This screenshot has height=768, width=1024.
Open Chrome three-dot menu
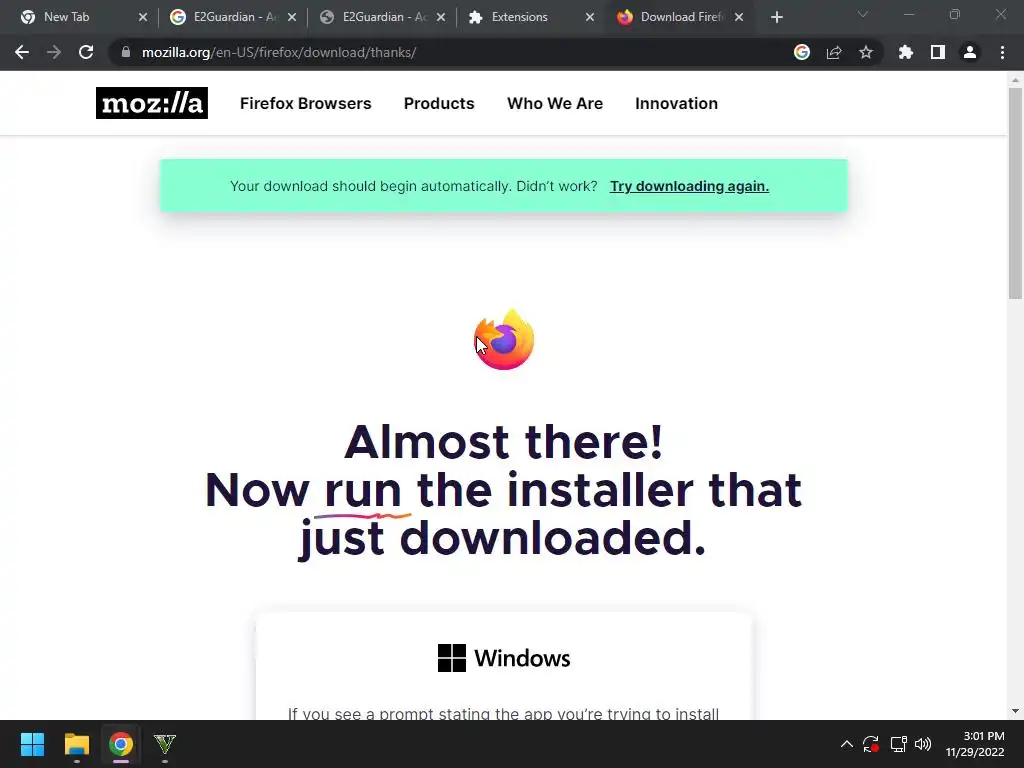click(1002, 52)
